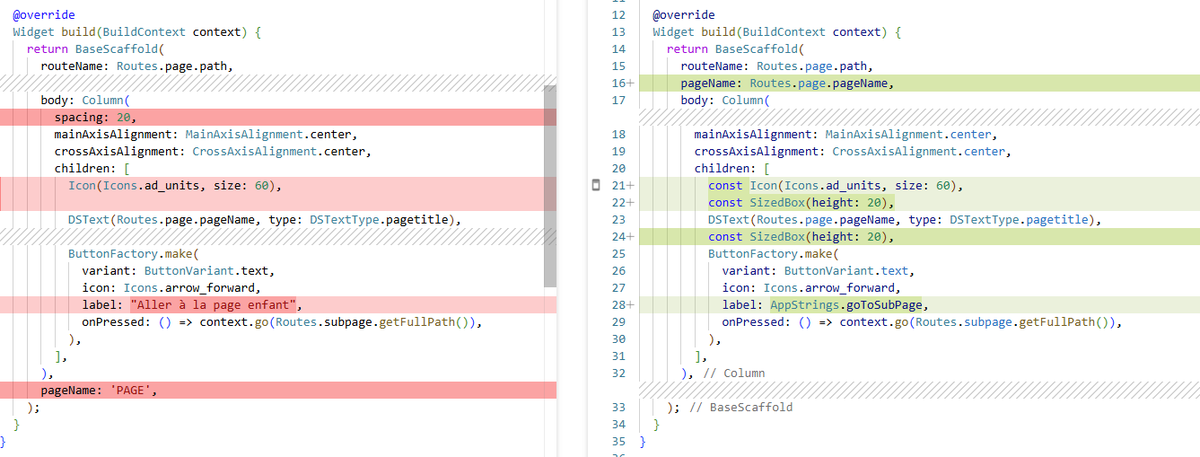The height and width of the screenshot is (457, 1200).
Task: Click the DSText pagetitle line in left pane
Action: [264, 220]
